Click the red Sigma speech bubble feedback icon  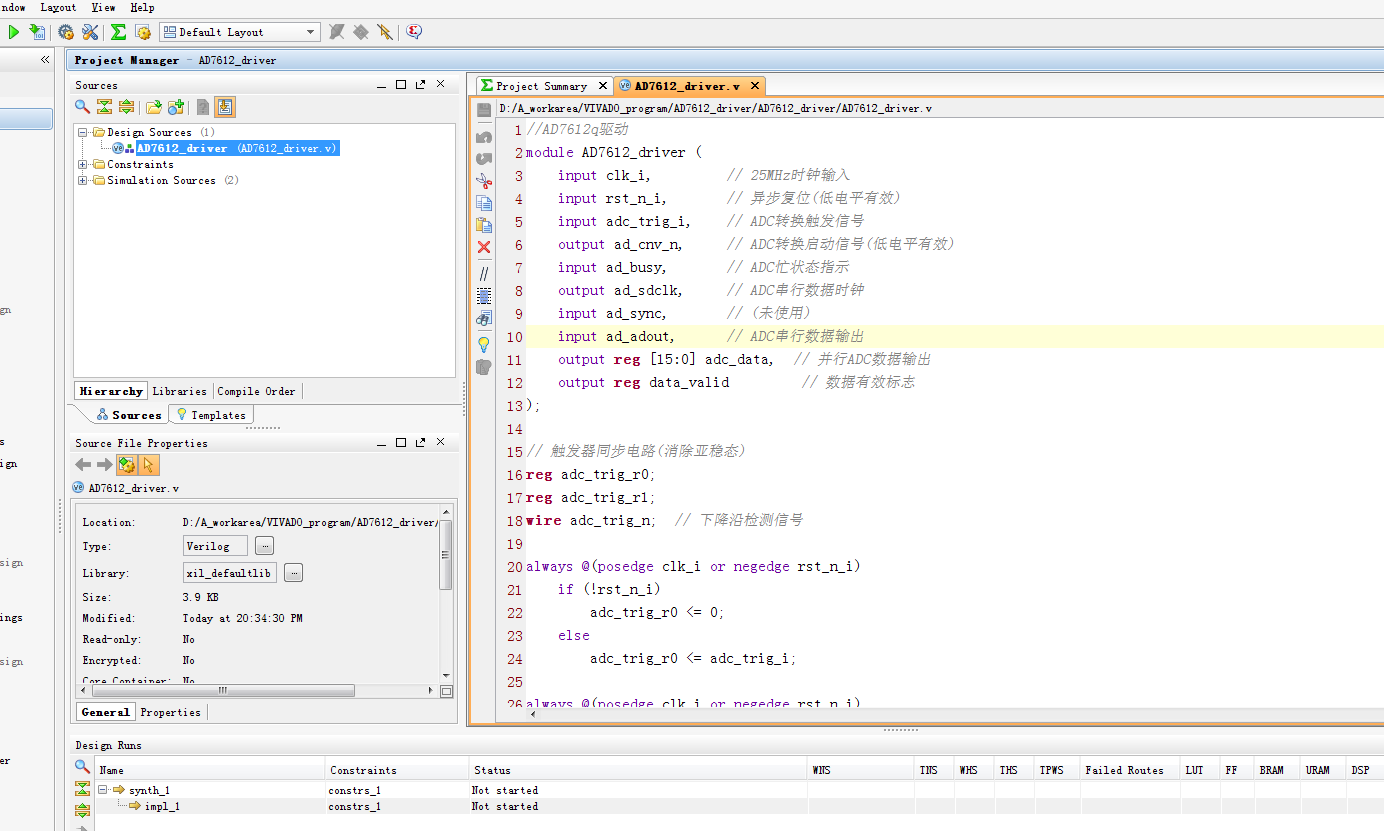coord(414,32)
